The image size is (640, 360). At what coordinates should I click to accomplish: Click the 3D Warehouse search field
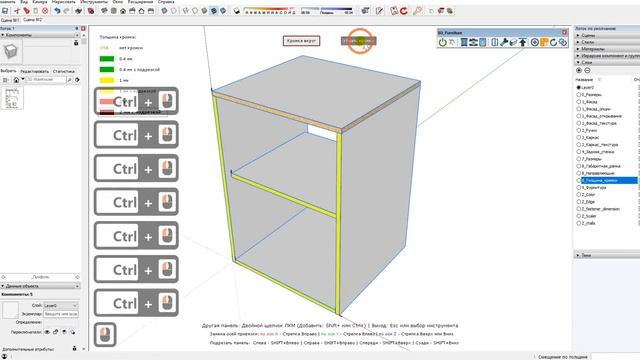pyautogui.click(x=46, y=80)
